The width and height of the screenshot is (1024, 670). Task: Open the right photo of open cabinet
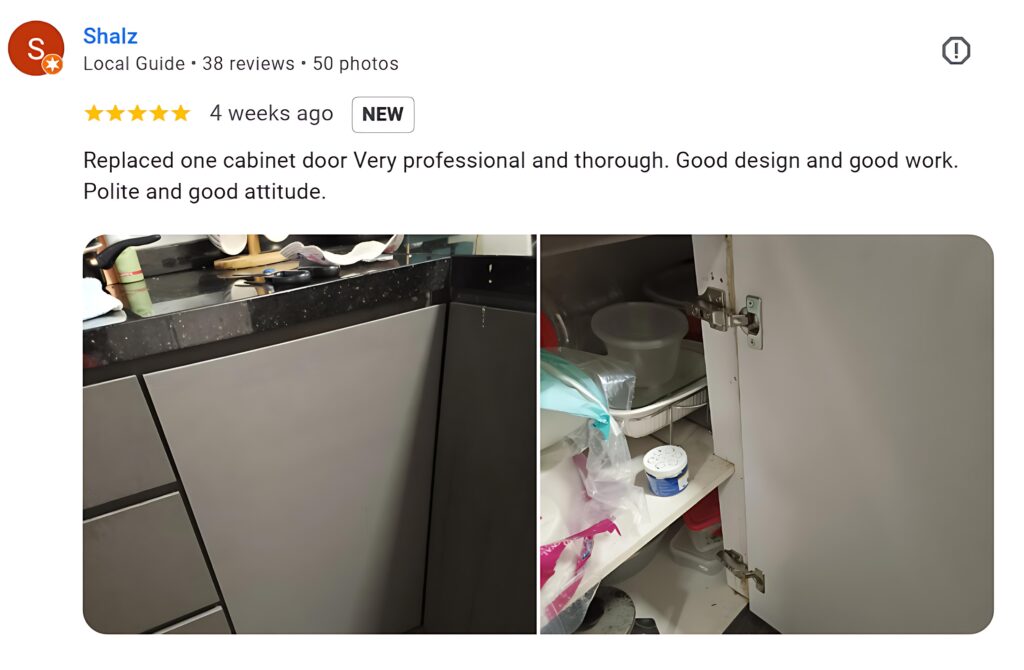click(x=767, y=434)
